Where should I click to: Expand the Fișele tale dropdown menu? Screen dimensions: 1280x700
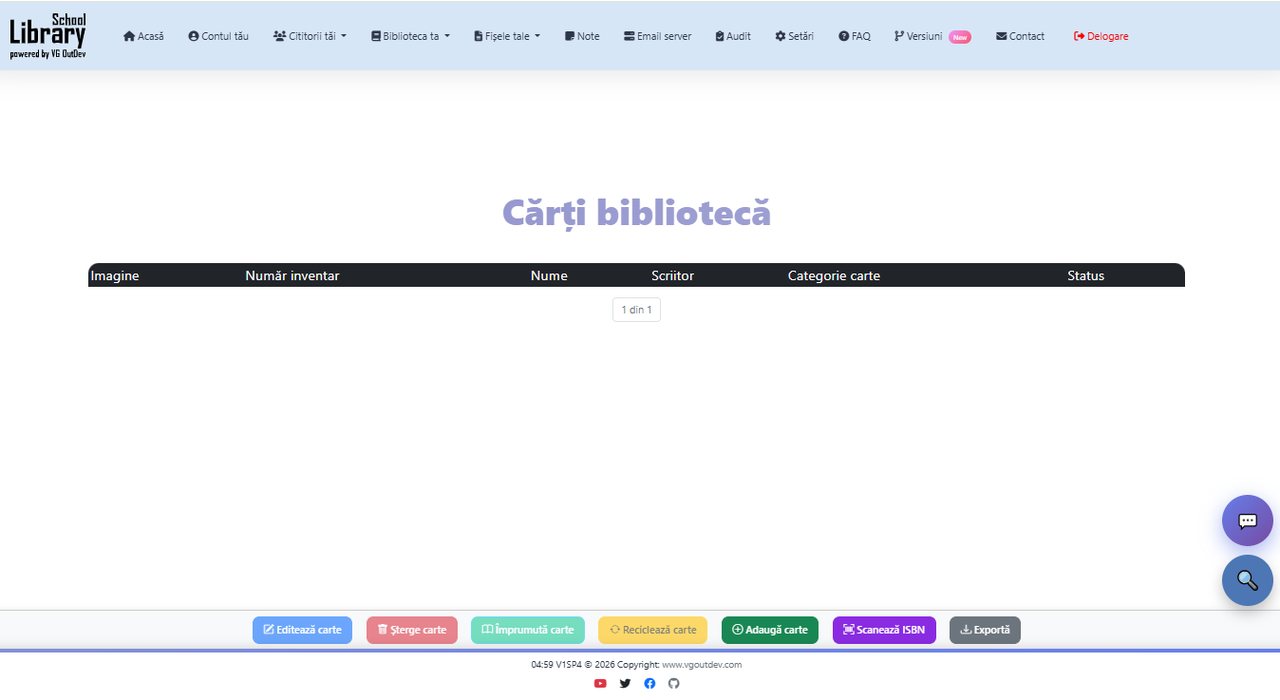click(x=507, y=36)
